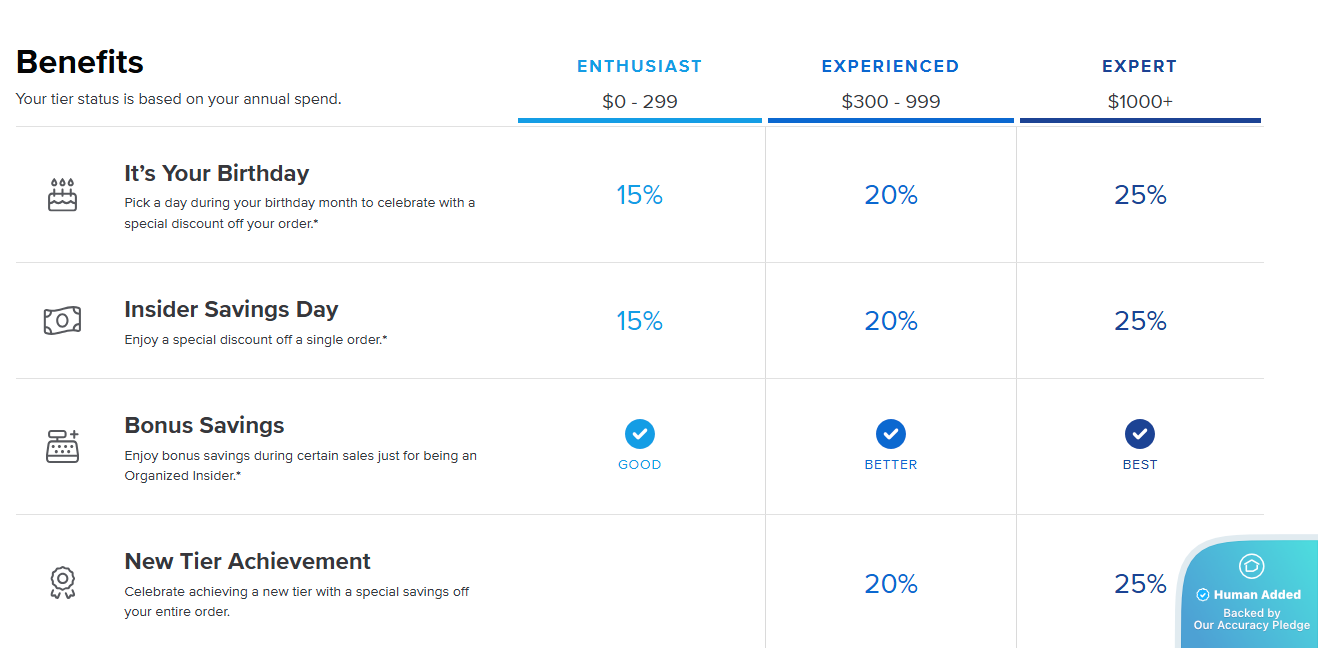Select the EXPERIENCED tier column header
The width and height of the screenshot is (1318, 648).
890,67
